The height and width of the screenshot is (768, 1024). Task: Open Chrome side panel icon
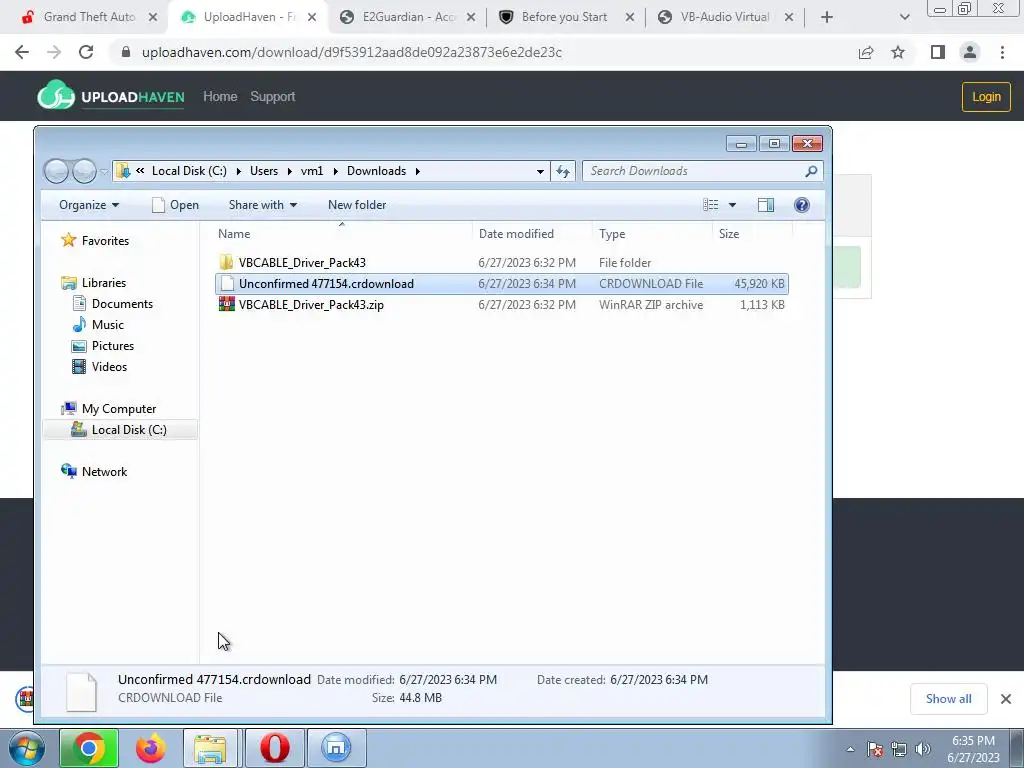tap(938, 52)
